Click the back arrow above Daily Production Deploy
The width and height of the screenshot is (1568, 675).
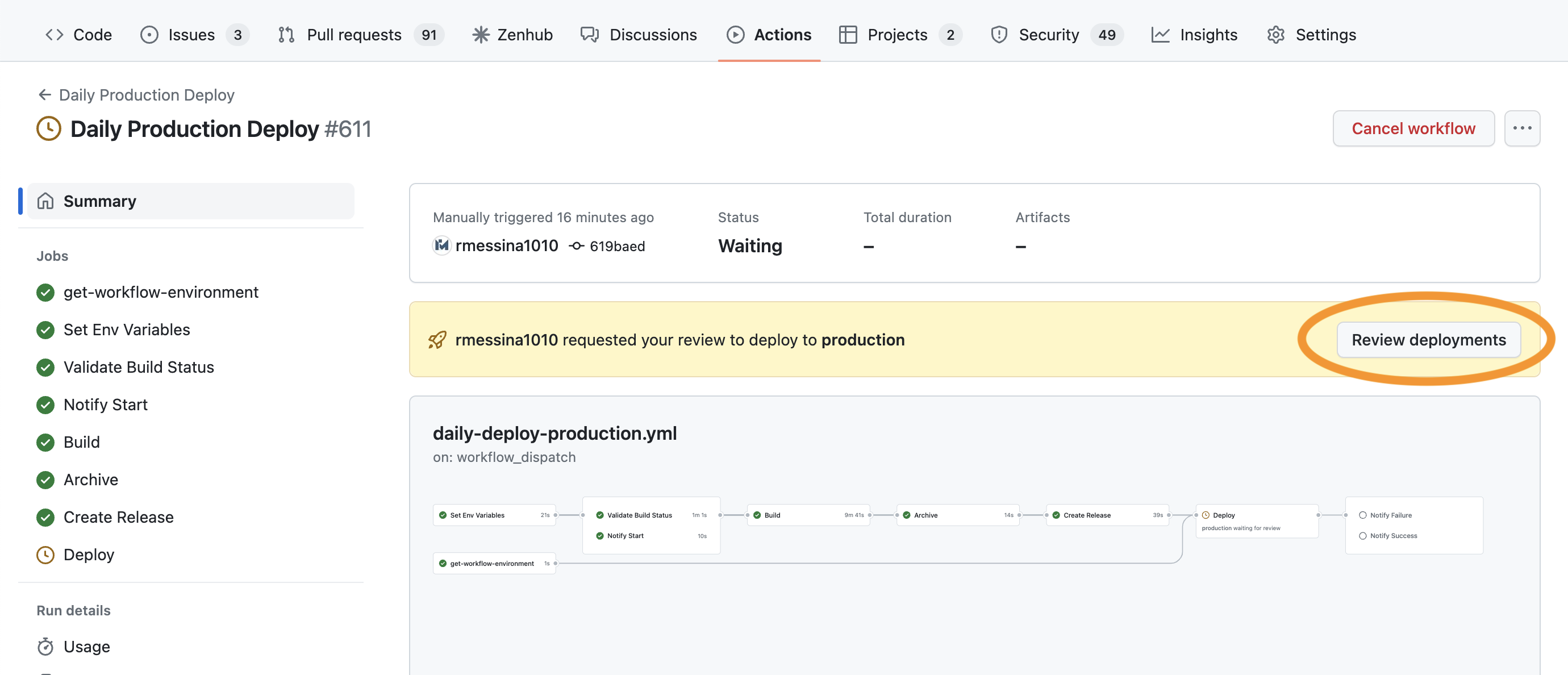[44, 94]
